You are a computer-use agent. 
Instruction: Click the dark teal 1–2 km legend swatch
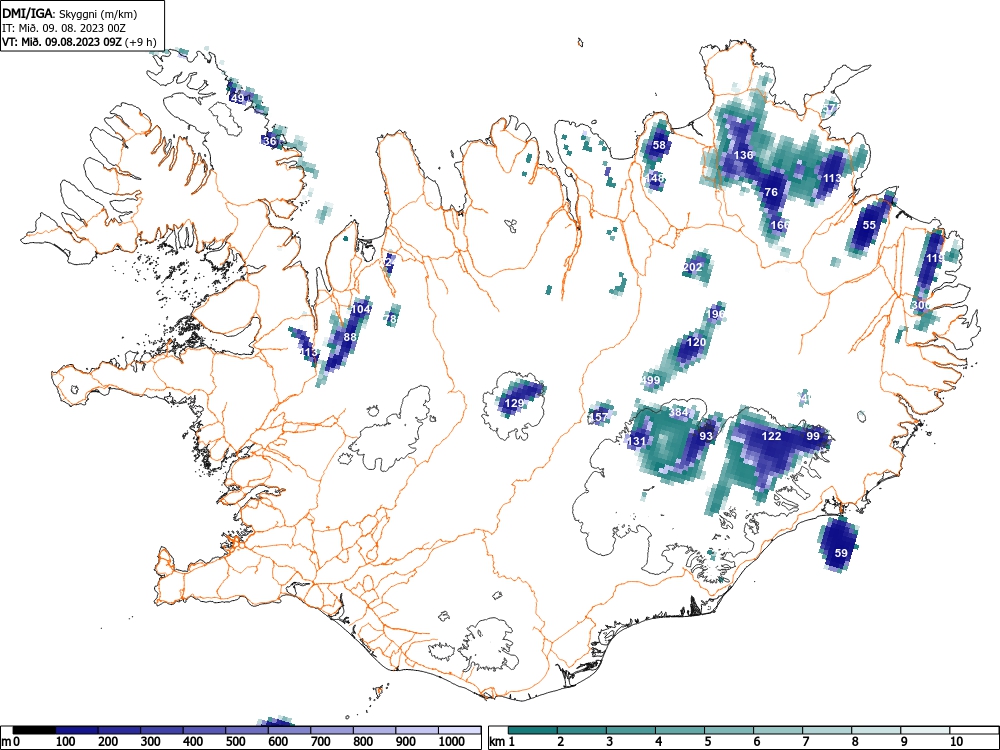533,730
